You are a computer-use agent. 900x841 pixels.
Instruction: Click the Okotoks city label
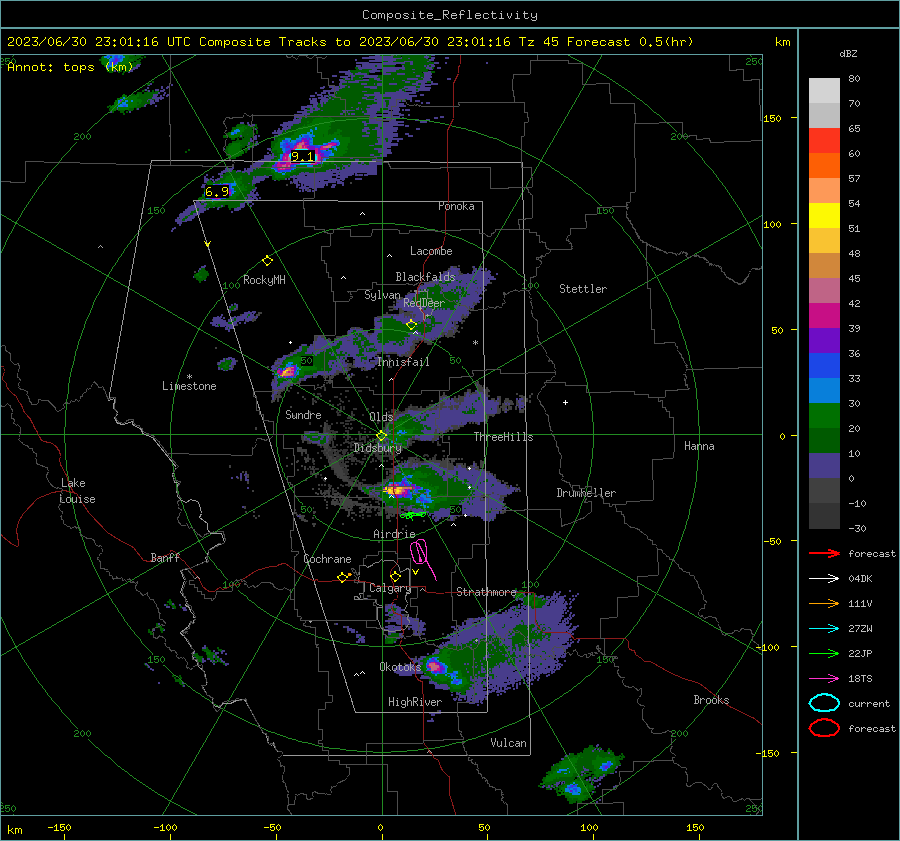pos(400,667)
